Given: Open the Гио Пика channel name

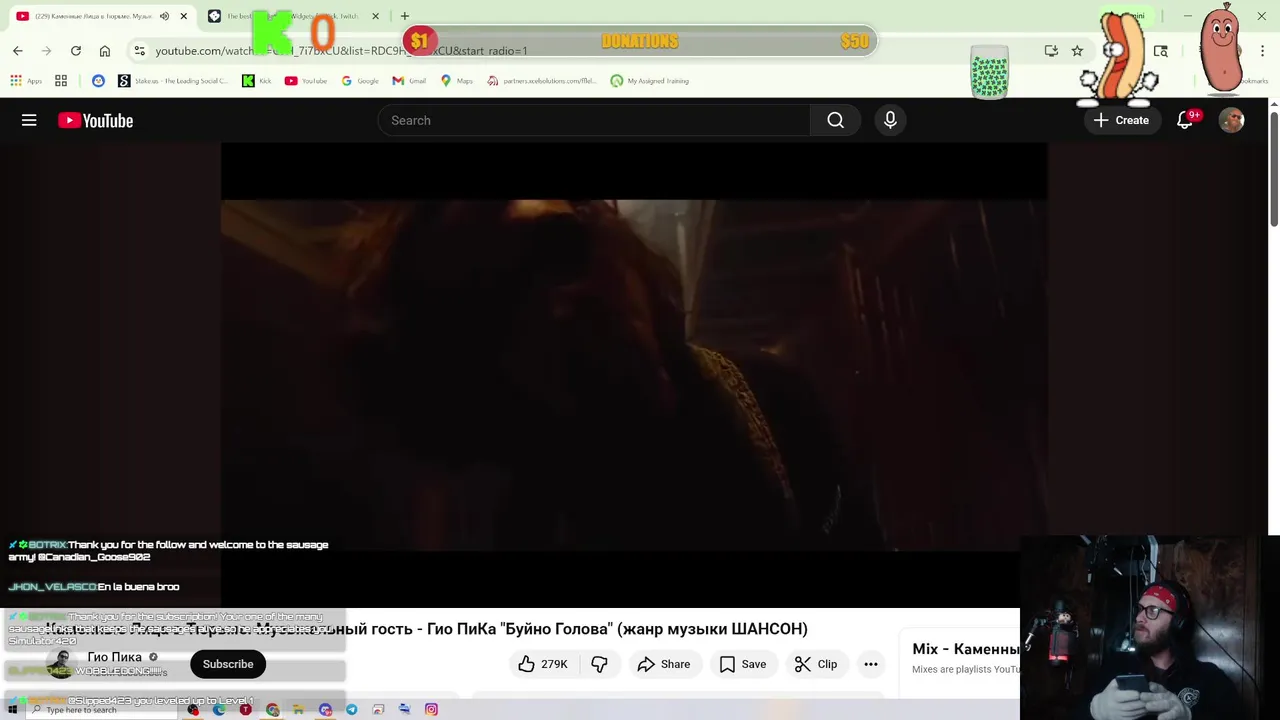Looking at the screenshot, I should pos(114,657).
